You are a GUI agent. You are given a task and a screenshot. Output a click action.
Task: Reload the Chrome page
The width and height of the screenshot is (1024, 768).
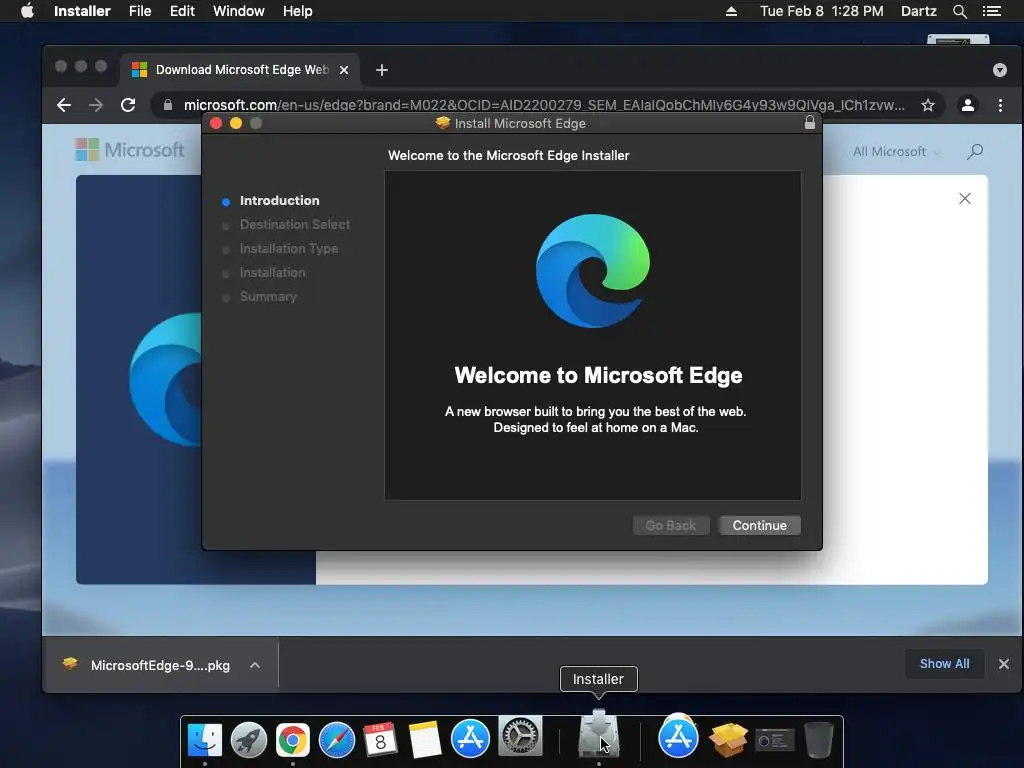point(128,105)
